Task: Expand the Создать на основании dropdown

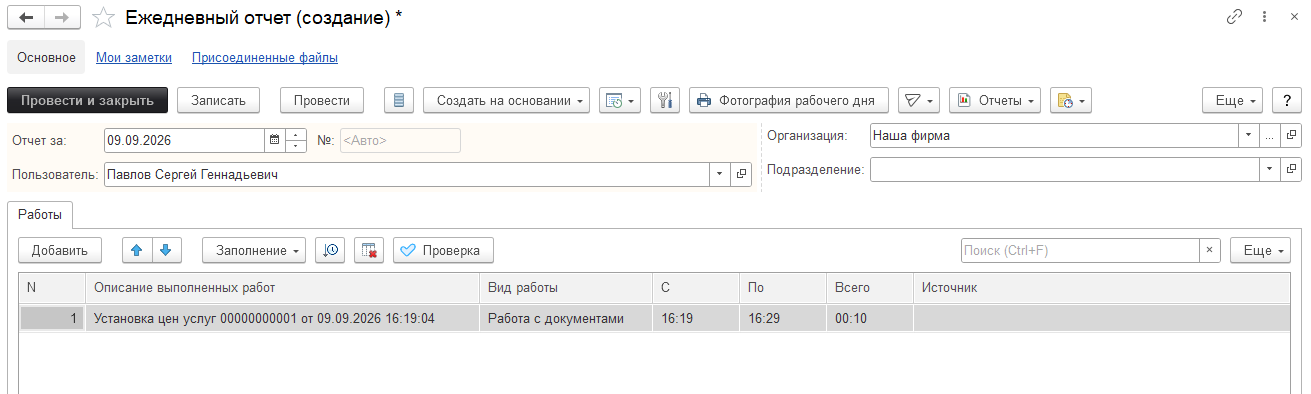Action: coord(506,100)
